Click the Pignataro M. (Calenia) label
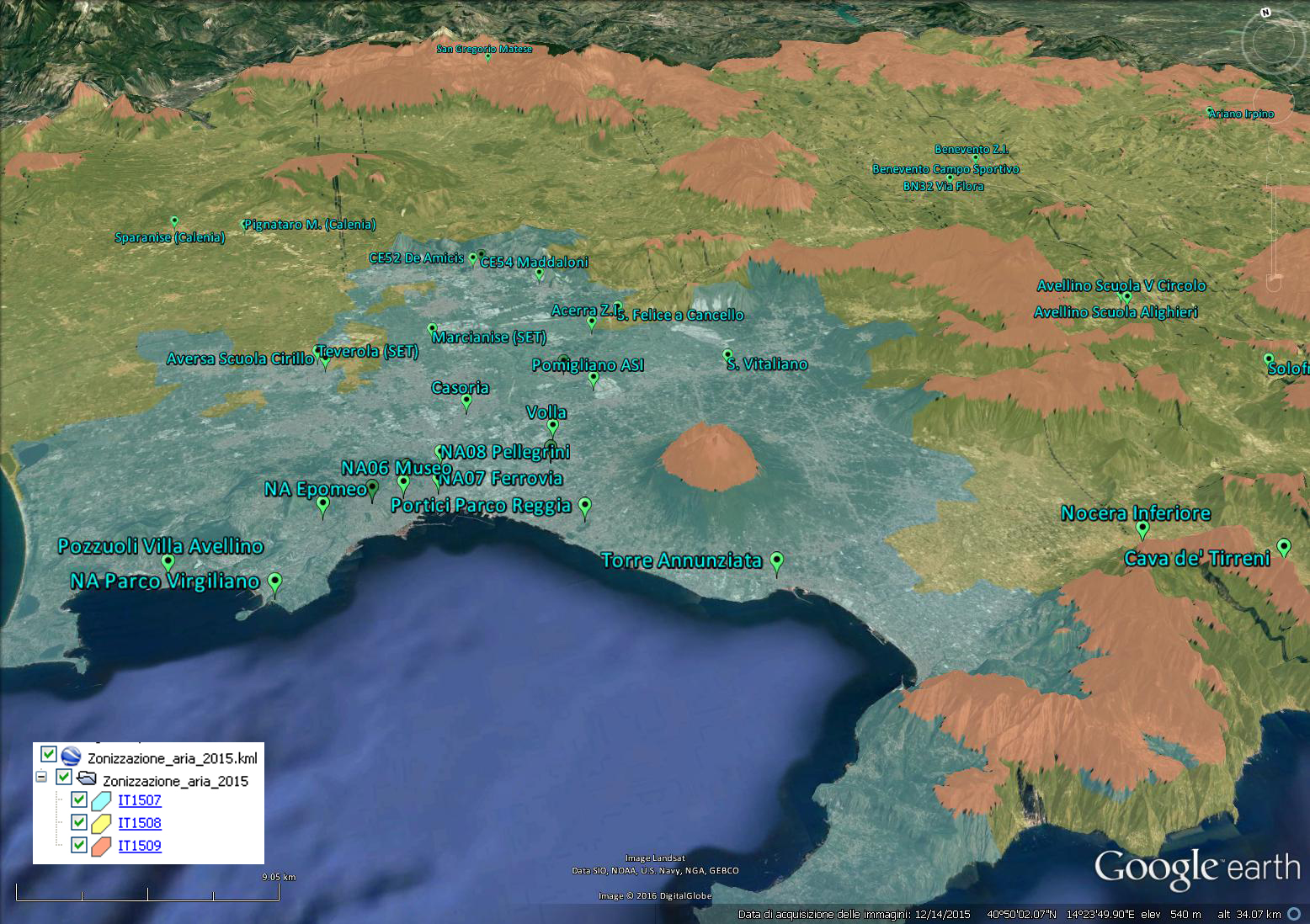The width and height of the screenshot is (1310, 924). click(310, 224)
